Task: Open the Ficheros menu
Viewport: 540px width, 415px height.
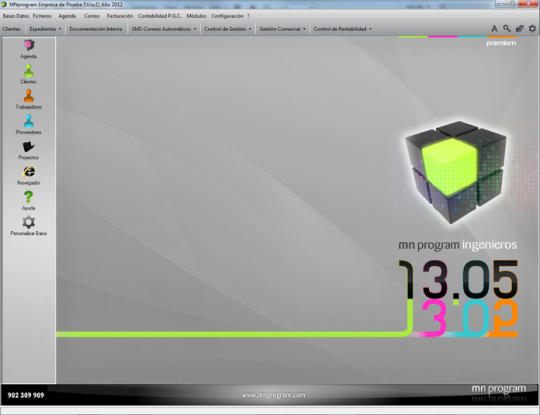Action: [x=42, y=16]
